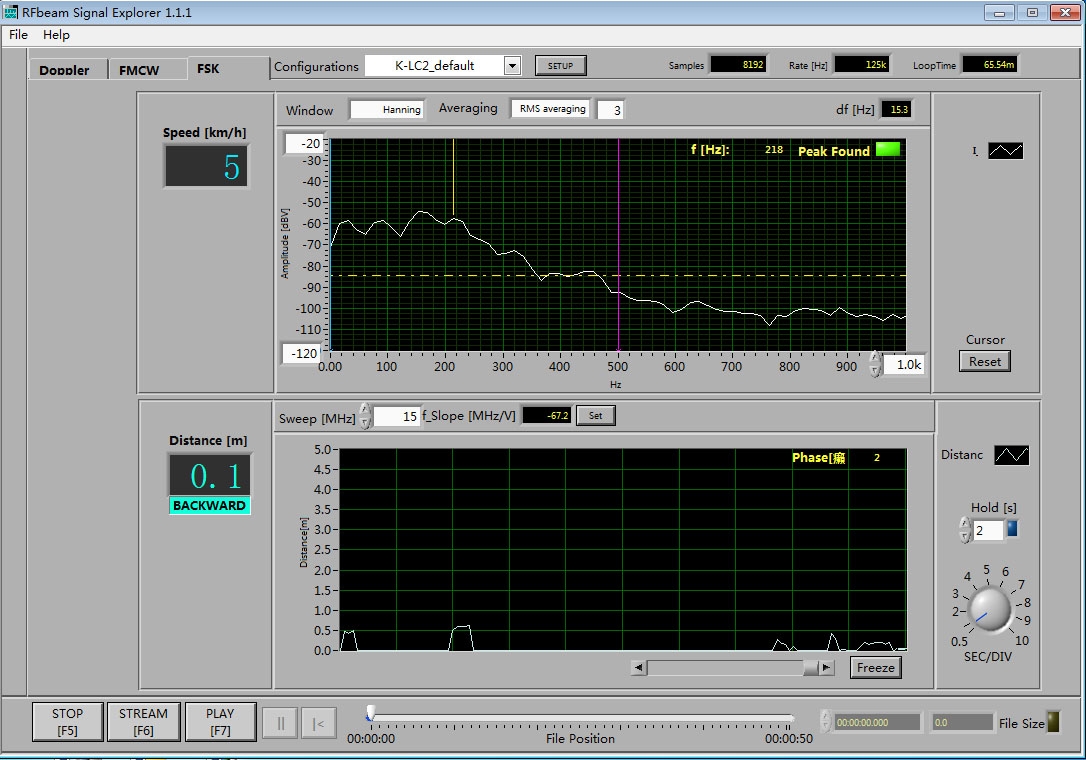Click the averaging count field showing 3
This screenshot has height=760, width=1086.
(610, 109)
